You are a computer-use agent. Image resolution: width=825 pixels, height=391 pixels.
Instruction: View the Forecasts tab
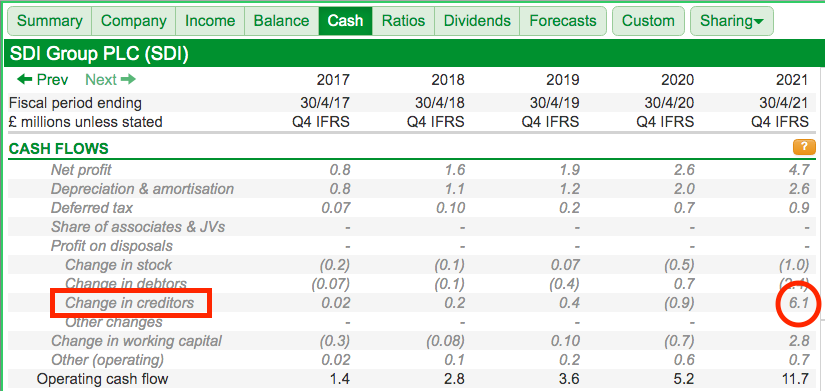pyautogui.click(x=563, y=21)
